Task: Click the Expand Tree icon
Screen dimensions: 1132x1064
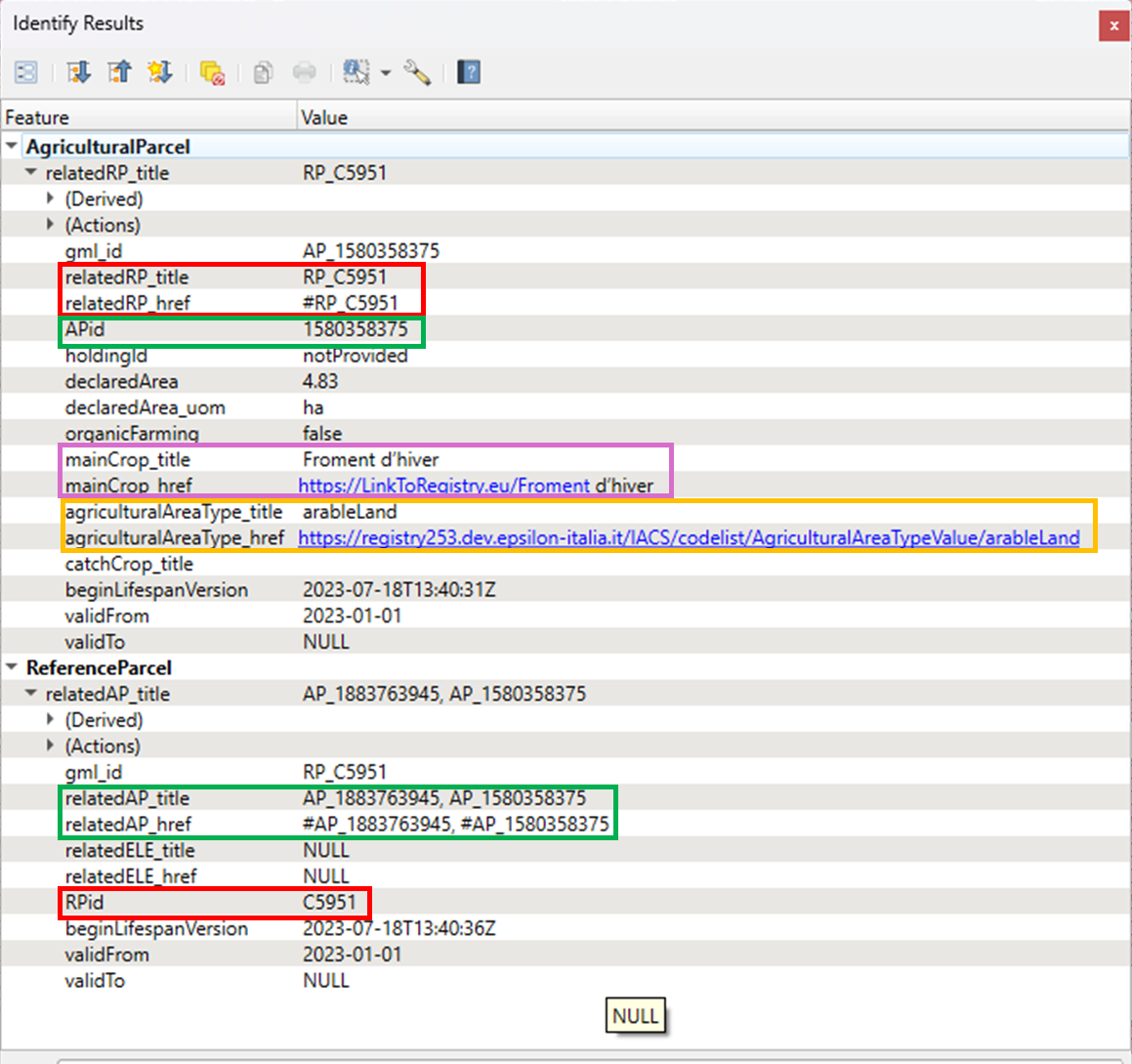Action: pyautogui.click(x=79, y=72)
